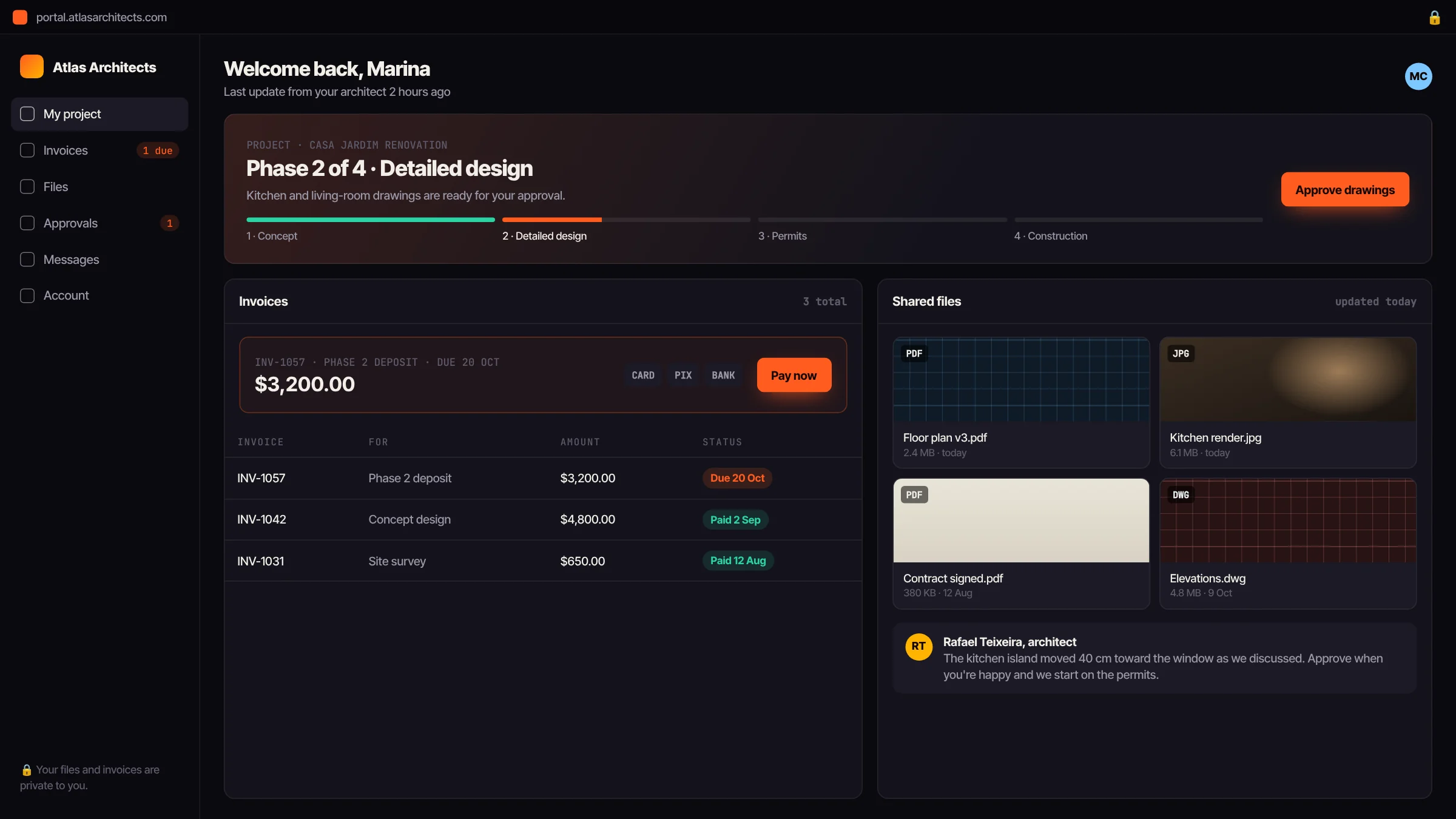1456x819 pixels.
Task: Open the Kitchen render.jpg thumbnail
Action: [x=1288, y=380]
